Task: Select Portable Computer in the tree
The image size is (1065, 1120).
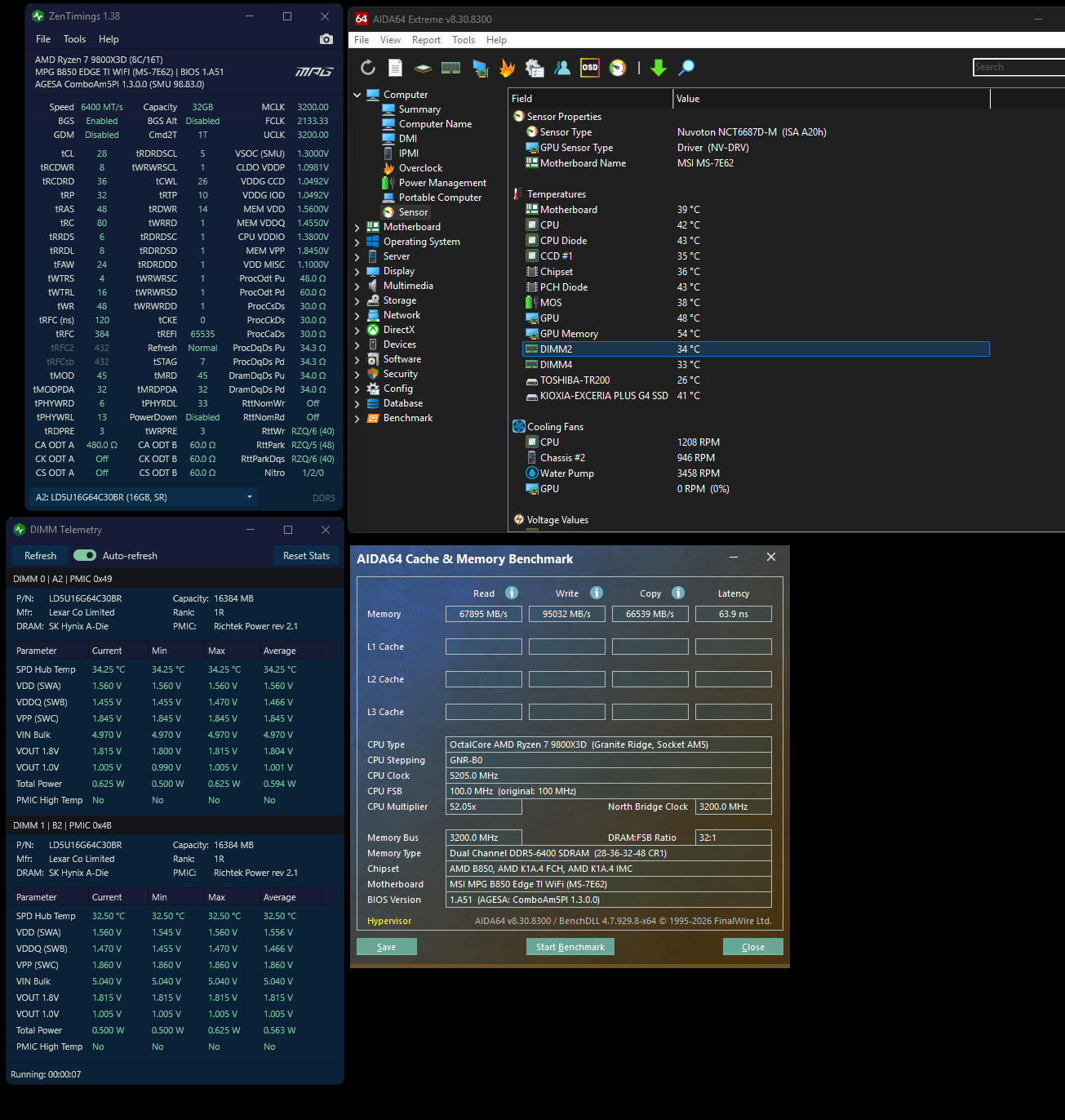Action: pyautogui.click(x=440, y=198)
